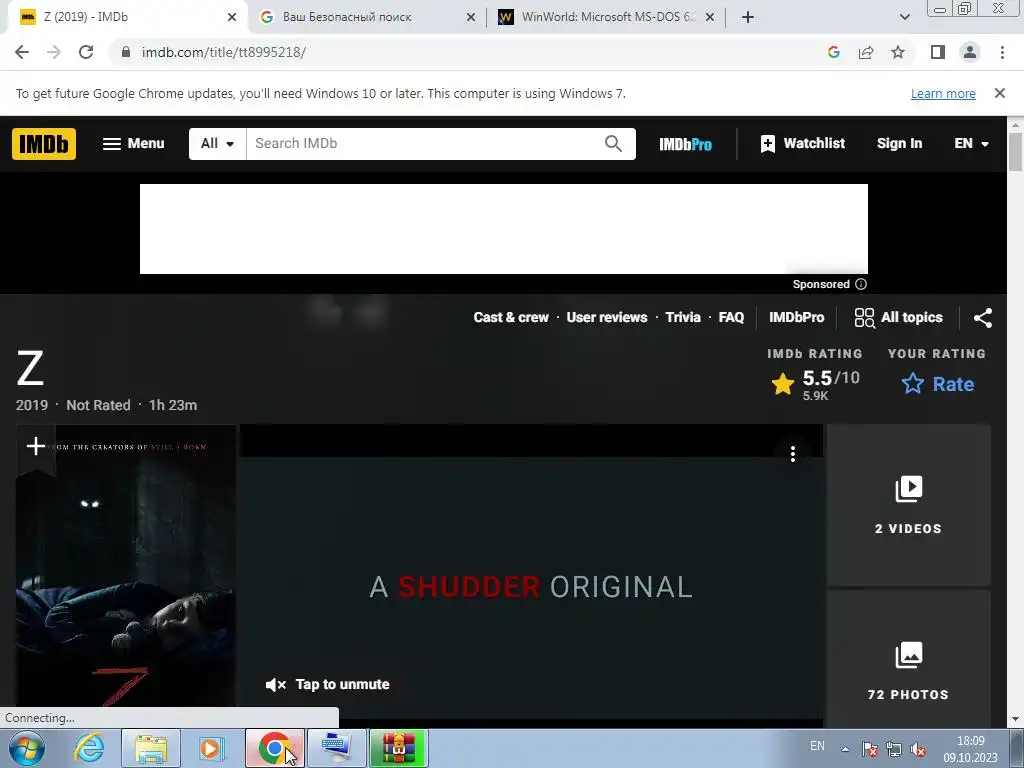The width and height of the screenshot is (1024, 768).
Task: Go forward with the browser forward arrow
Action: pos(54,52)
